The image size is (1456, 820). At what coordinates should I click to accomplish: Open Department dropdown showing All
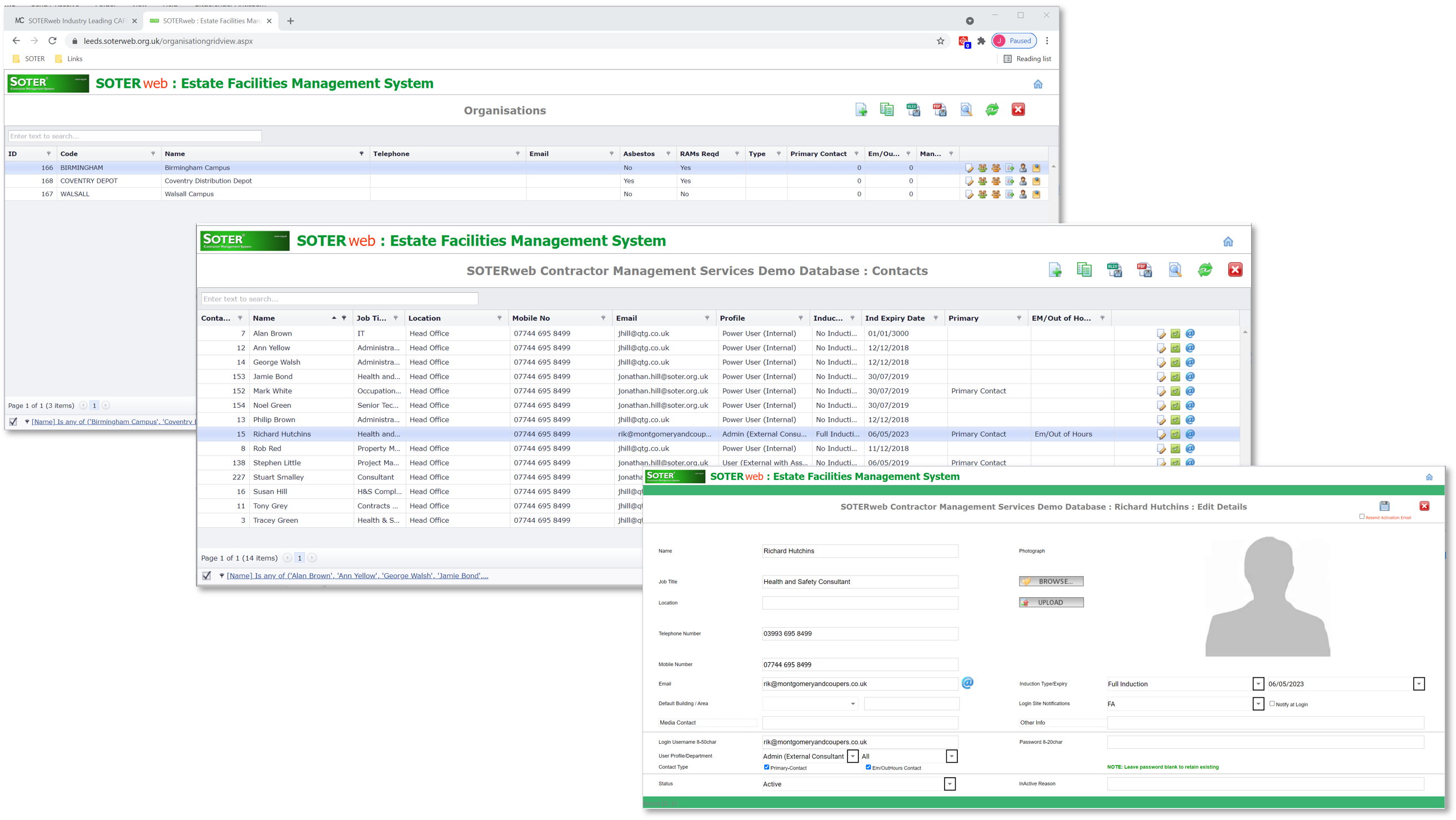952,756
